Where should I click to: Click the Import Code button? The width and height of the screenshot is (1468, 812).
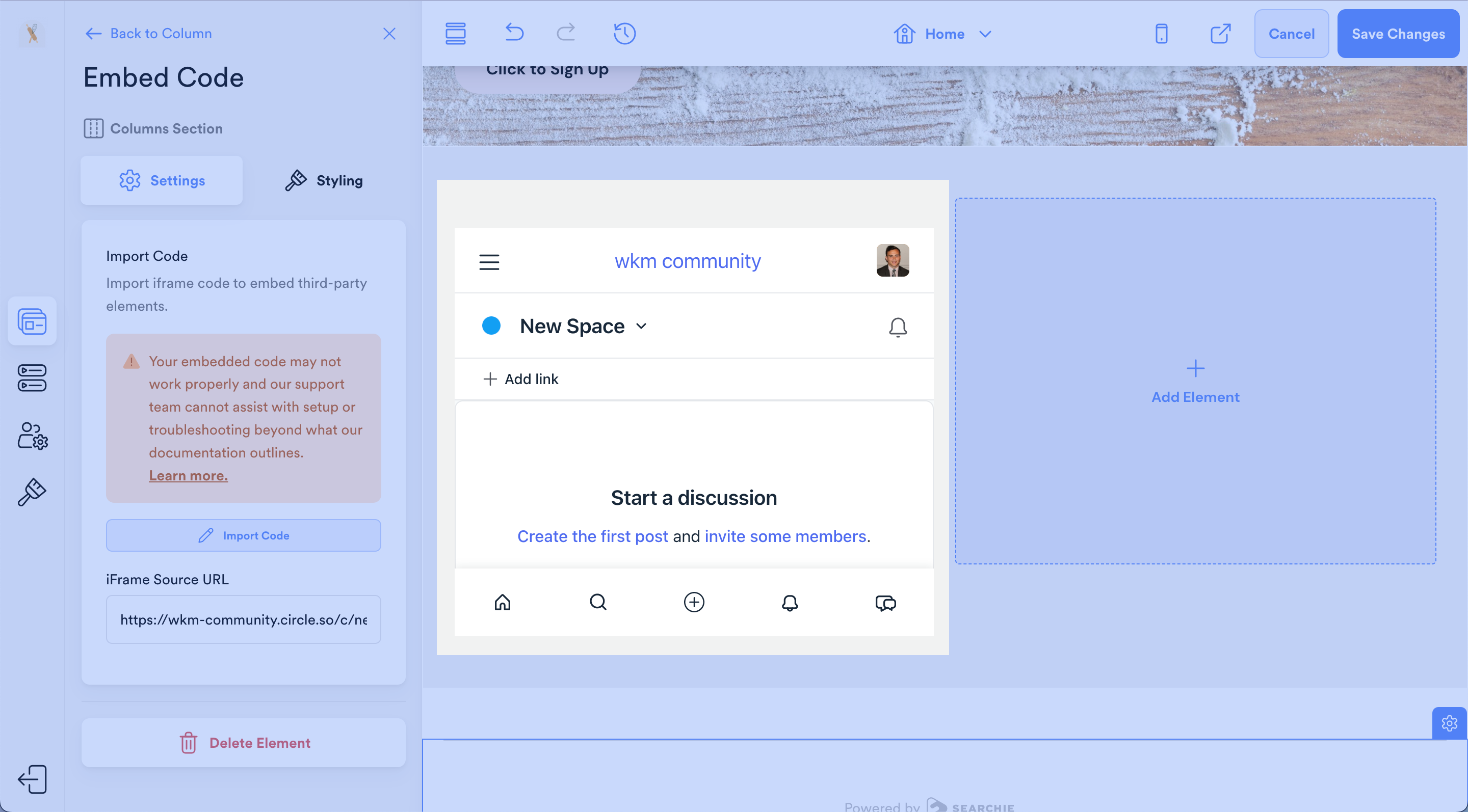[x=243, y=535]
